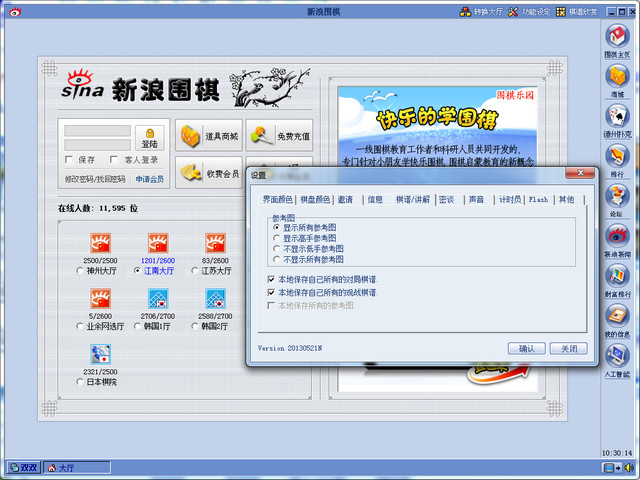This screenshot has width=640, height=480.
Task: Switch to the 声音 tab
Action: (x=476, y=199)
